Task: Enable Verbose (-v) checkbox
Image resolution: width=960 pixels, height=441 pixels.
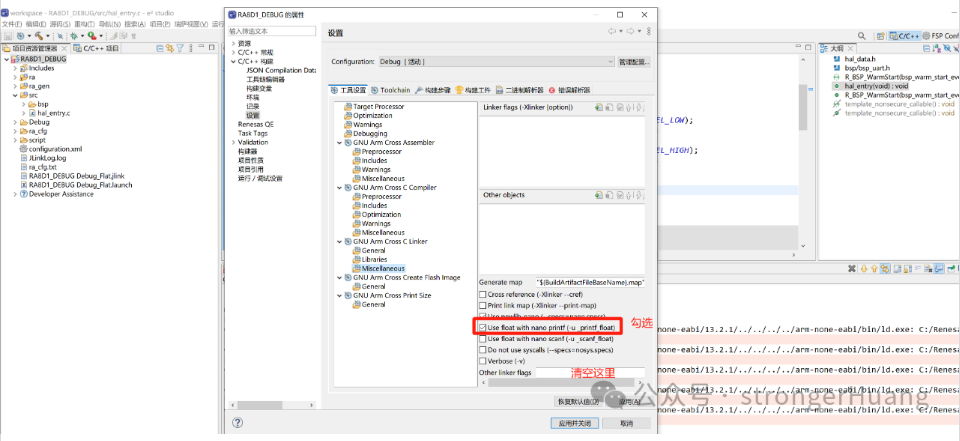Action: [x=482, y=361]
